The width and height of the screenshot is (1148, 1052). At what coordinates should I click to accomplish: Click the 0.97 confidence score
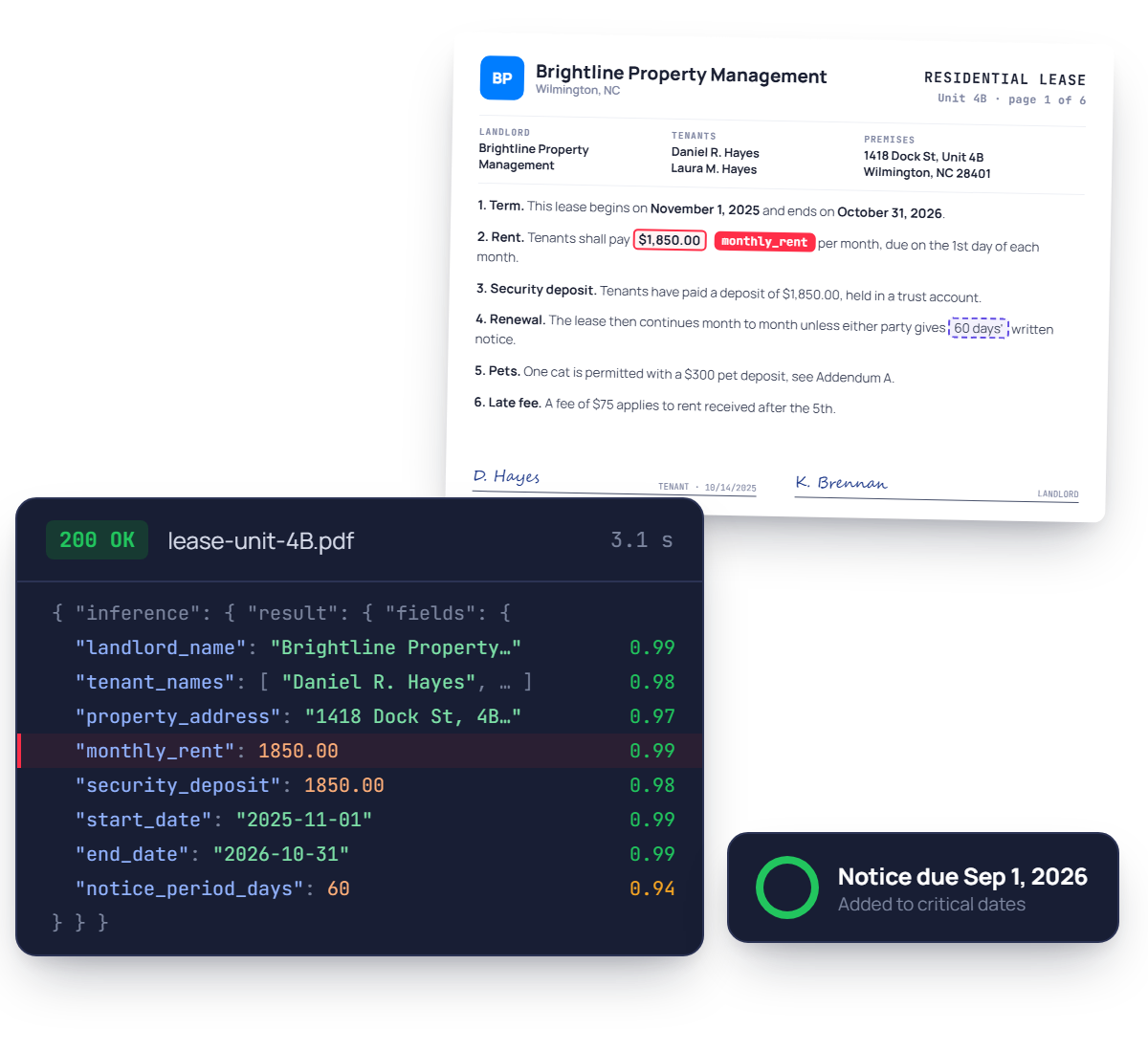point(652,716)
